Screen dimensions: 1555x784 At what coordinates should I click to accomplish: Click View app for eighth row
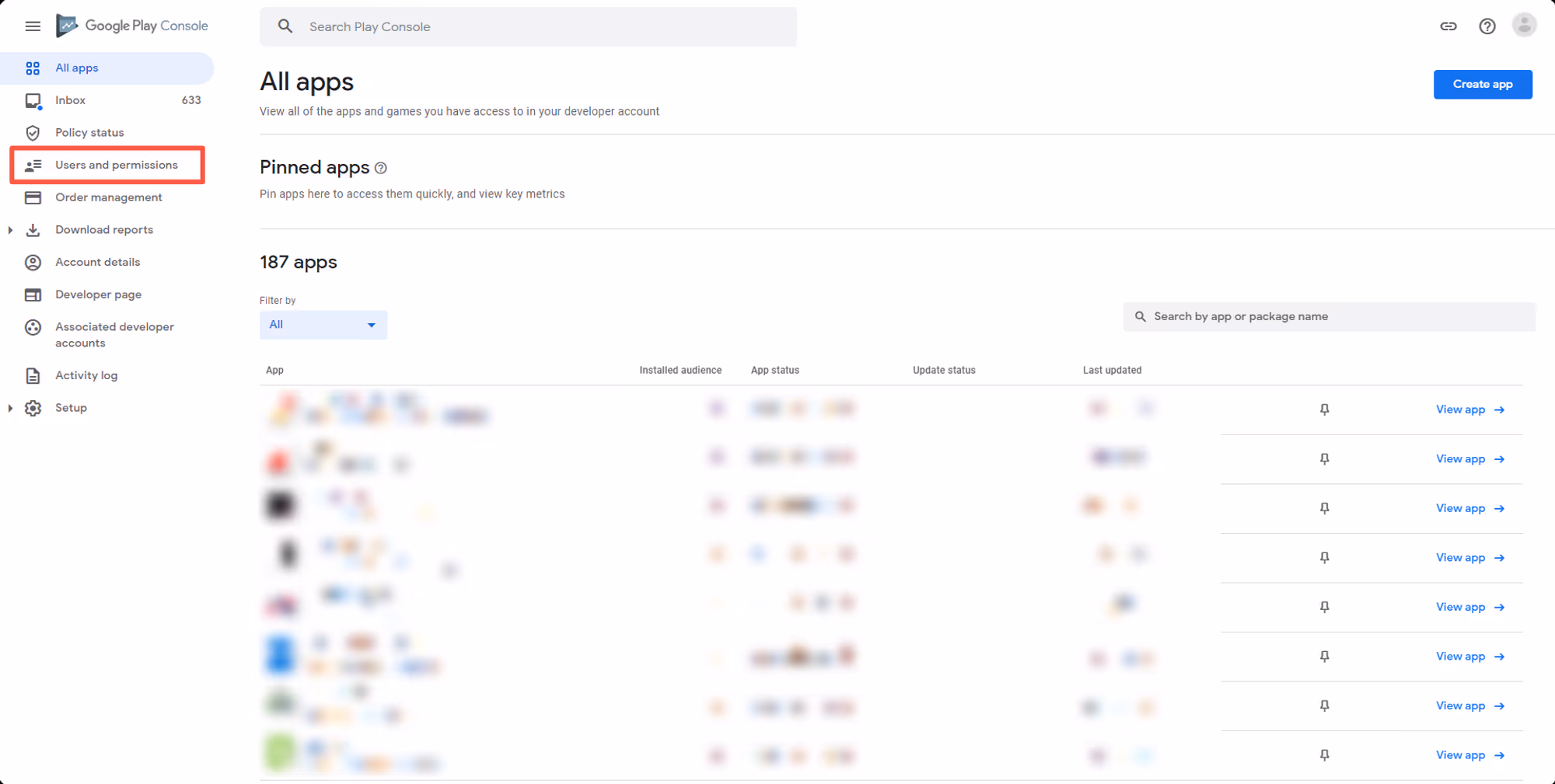click(x=1470, y=755)
